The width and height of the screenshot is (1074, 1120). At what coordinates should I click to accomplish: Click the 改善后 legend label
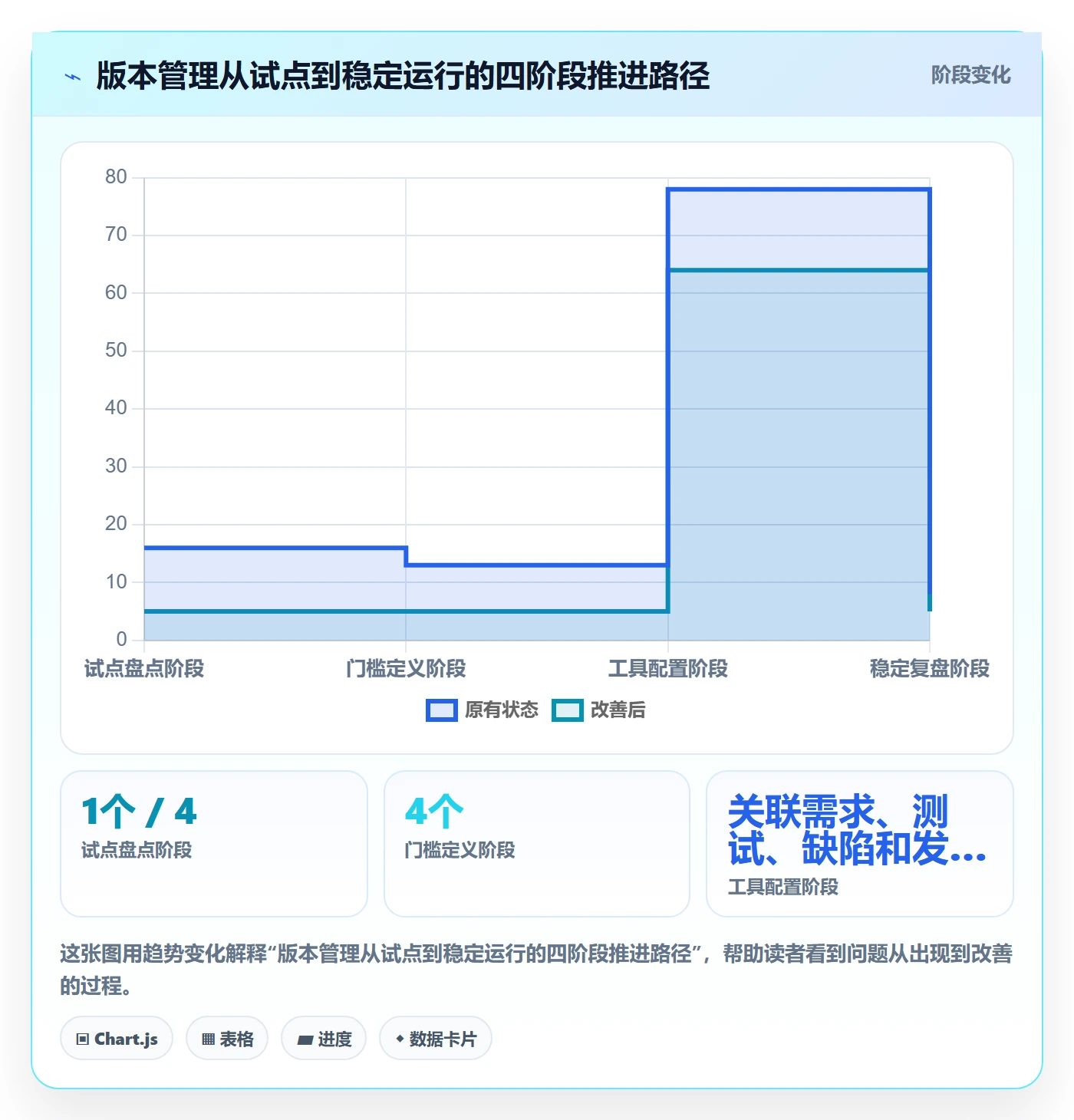coord(618,710)
